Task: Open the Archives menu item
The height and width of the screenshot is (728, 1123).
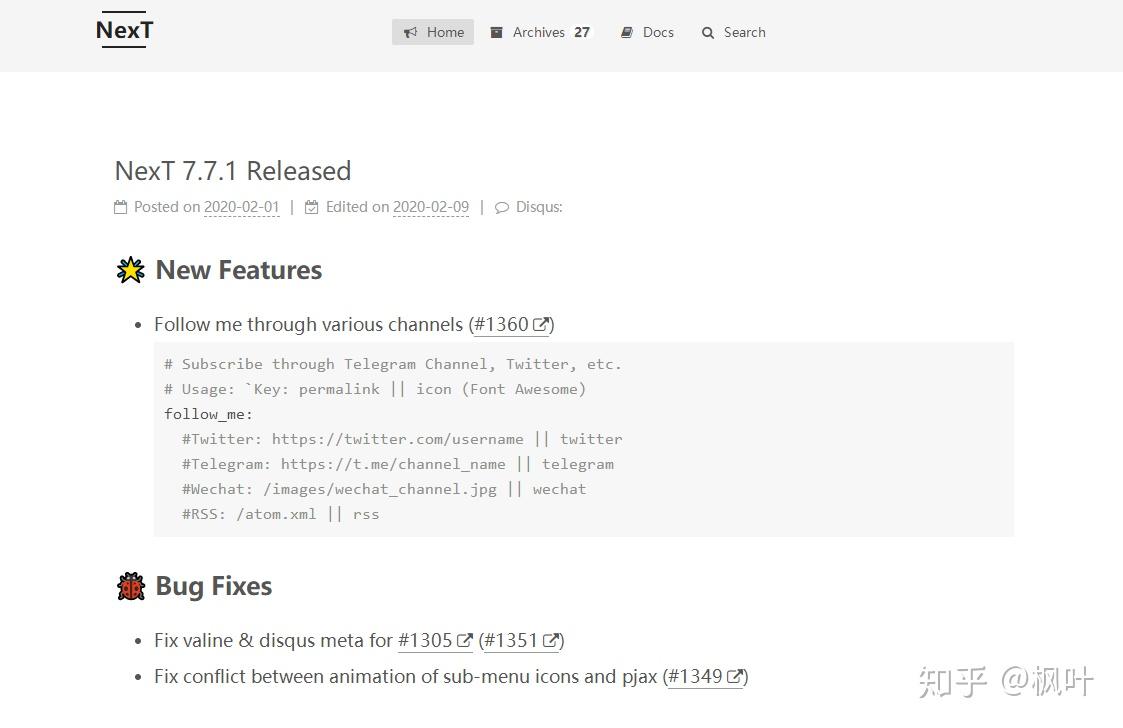Action: pyautogui.click(x=539, y=32)
